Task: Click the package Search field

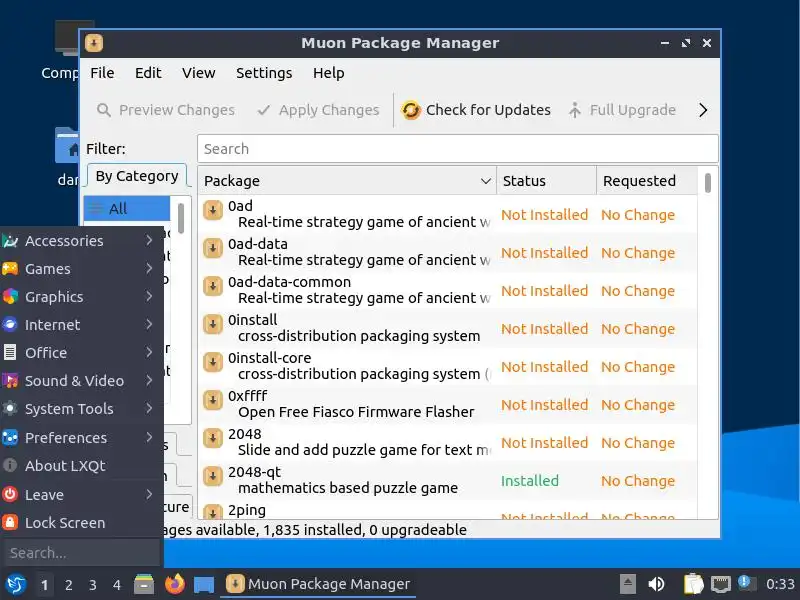Action: pyautogui.click(x=458, y=149)
